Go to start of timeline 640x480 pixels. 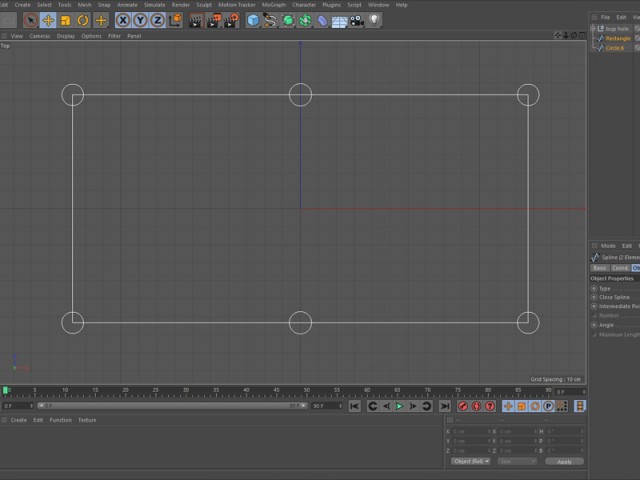[x=354, y=406]
